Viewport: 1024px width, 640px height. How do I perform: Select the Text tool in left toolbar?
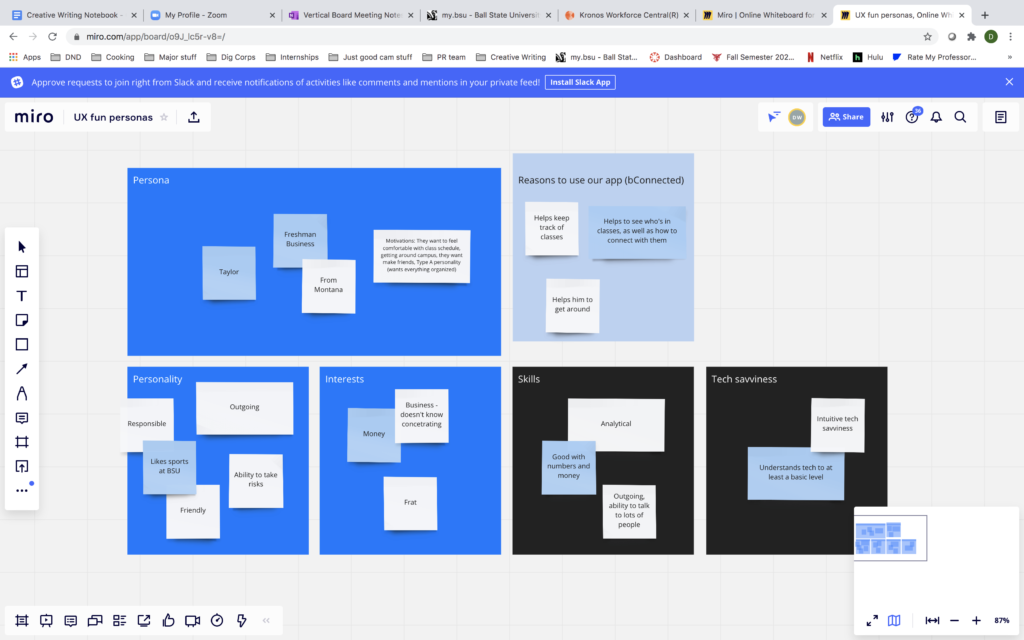[22, 296]
